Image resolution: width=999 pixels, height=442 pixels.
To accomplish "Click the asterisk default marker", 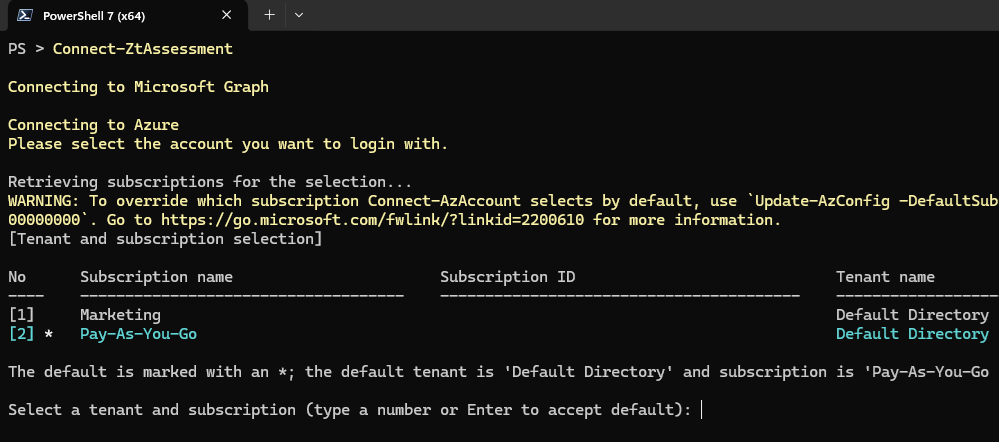I will click(x=49, y=334).
